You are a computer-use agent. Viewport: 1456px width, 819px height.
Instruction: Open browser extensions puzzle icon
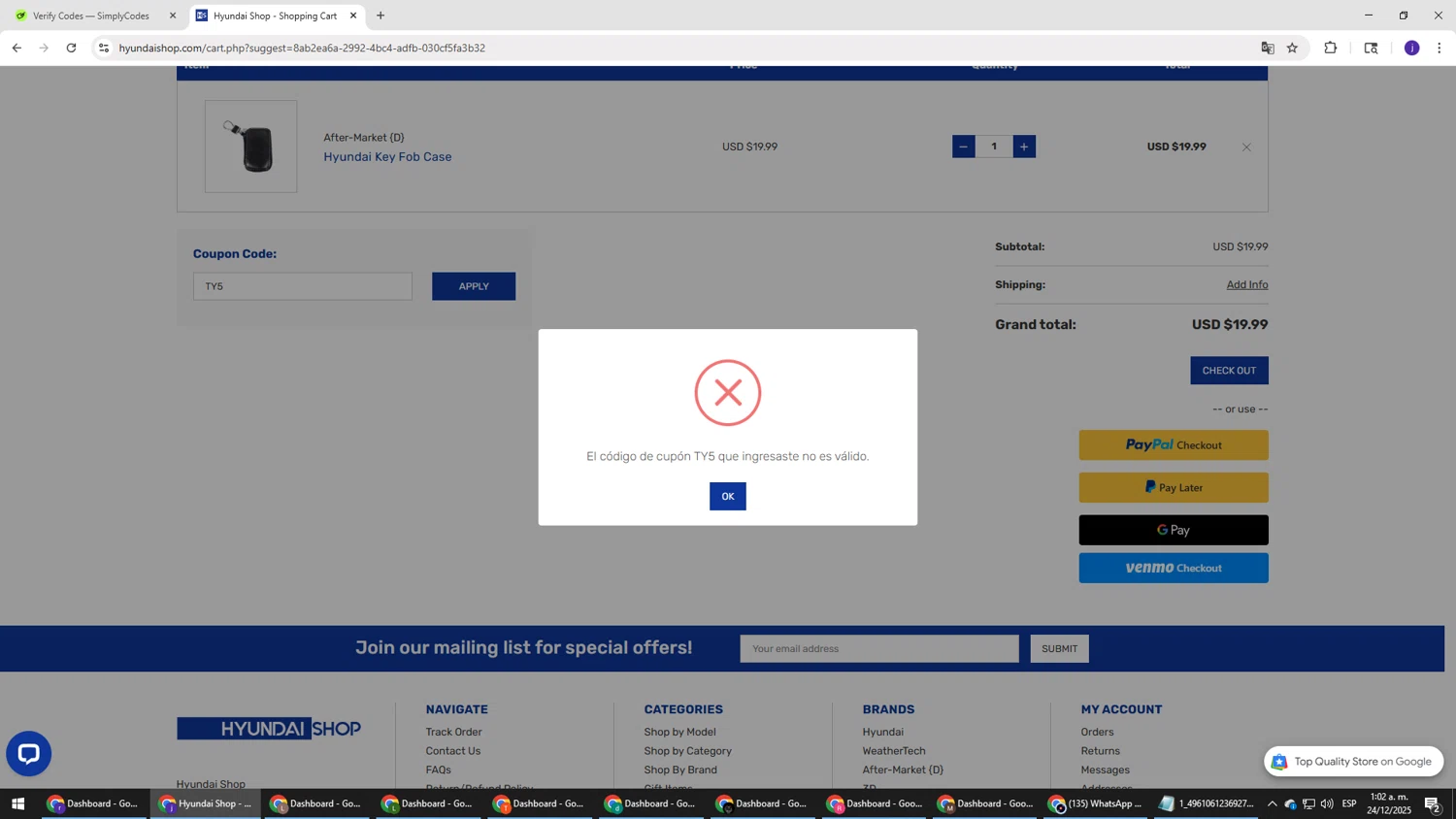point(1331,48)
